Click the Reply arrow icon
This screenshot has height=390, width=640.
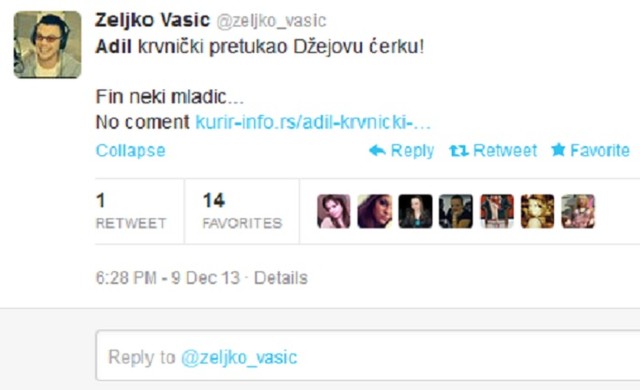tap(377, 151)
